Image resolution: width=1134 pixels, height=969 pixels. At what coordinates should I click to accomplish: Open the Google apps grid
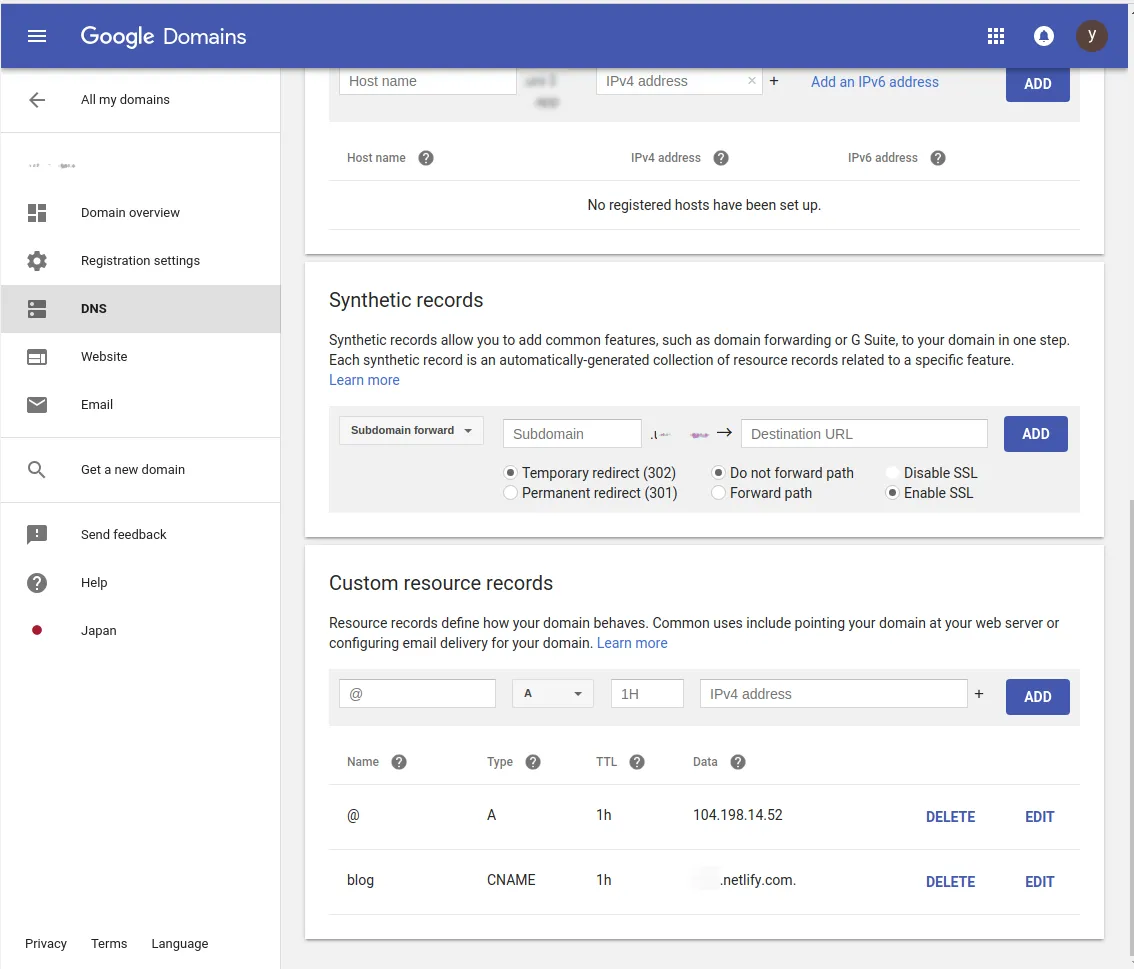tap(996, 36)
